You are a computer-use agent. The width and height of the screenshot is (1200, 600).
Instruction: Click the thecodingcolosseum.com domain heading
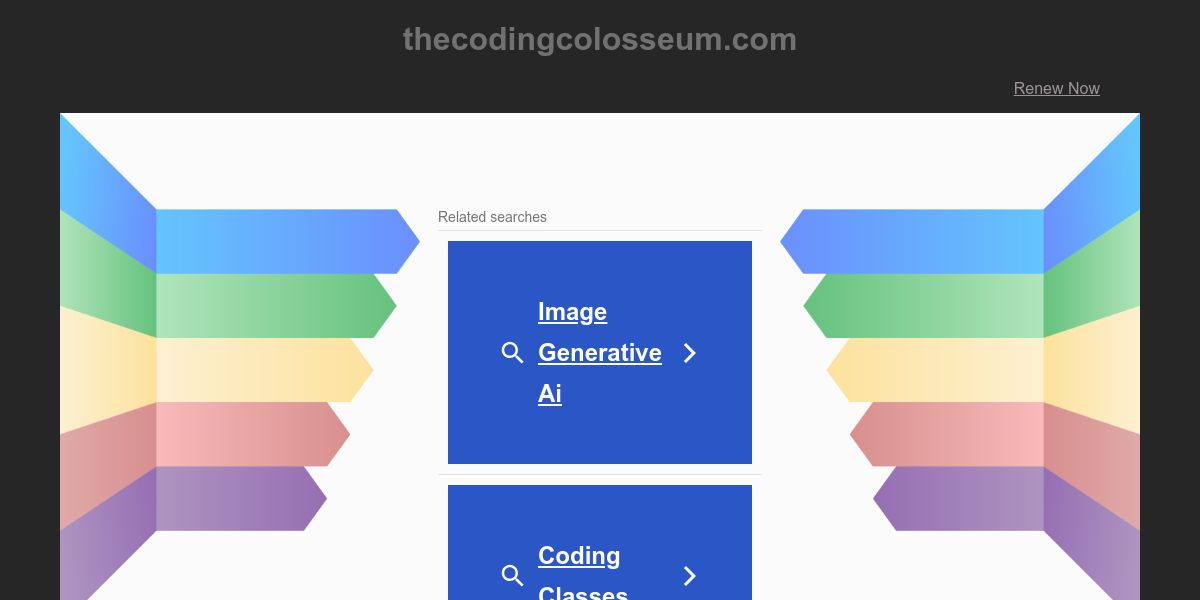(600, 40)
